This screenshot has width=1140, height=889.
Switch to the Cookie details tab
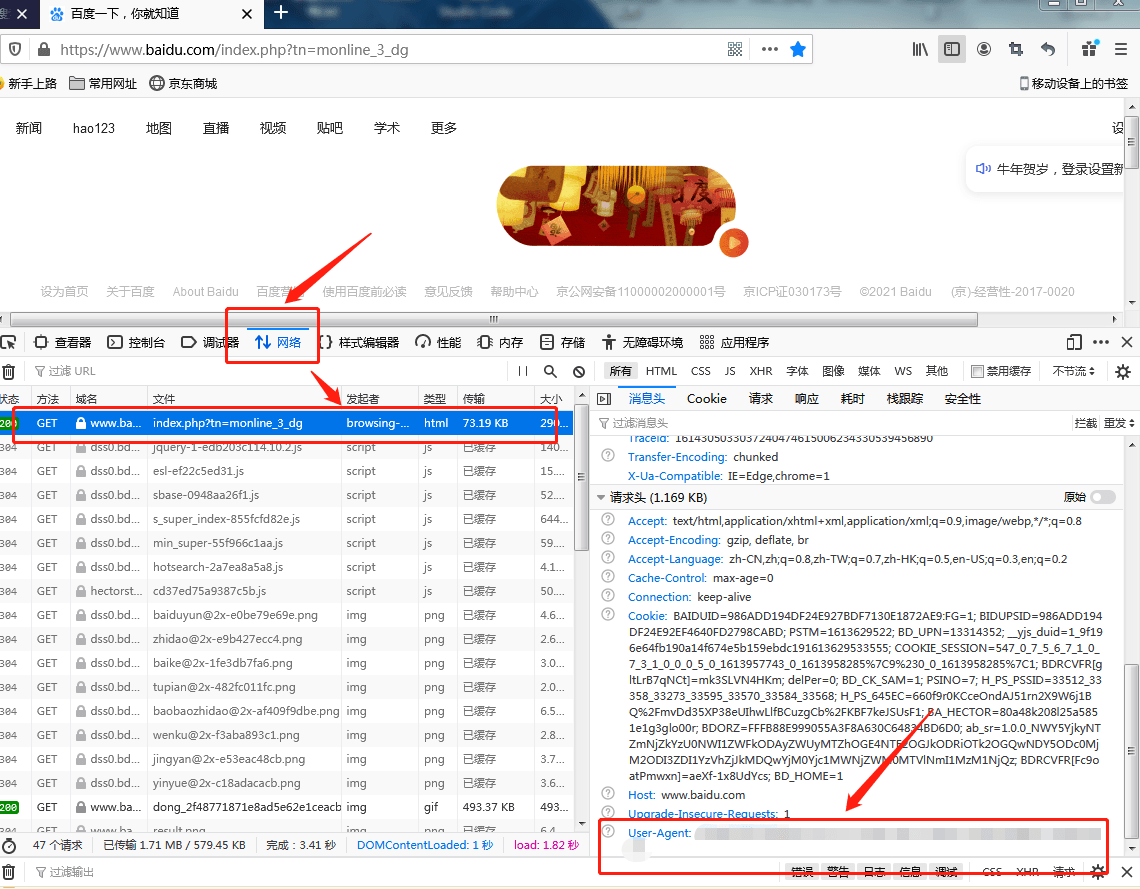pos(707,398)
